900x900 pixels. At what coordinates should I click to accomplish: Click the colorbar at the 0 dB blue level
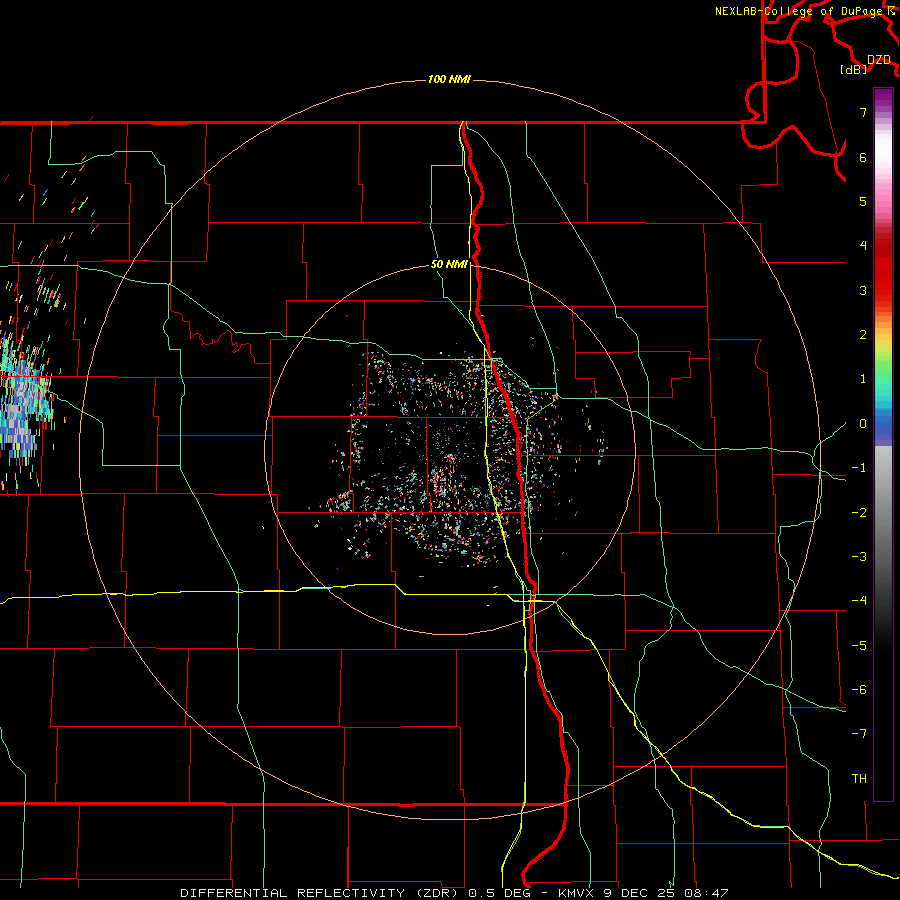[883, 424]
